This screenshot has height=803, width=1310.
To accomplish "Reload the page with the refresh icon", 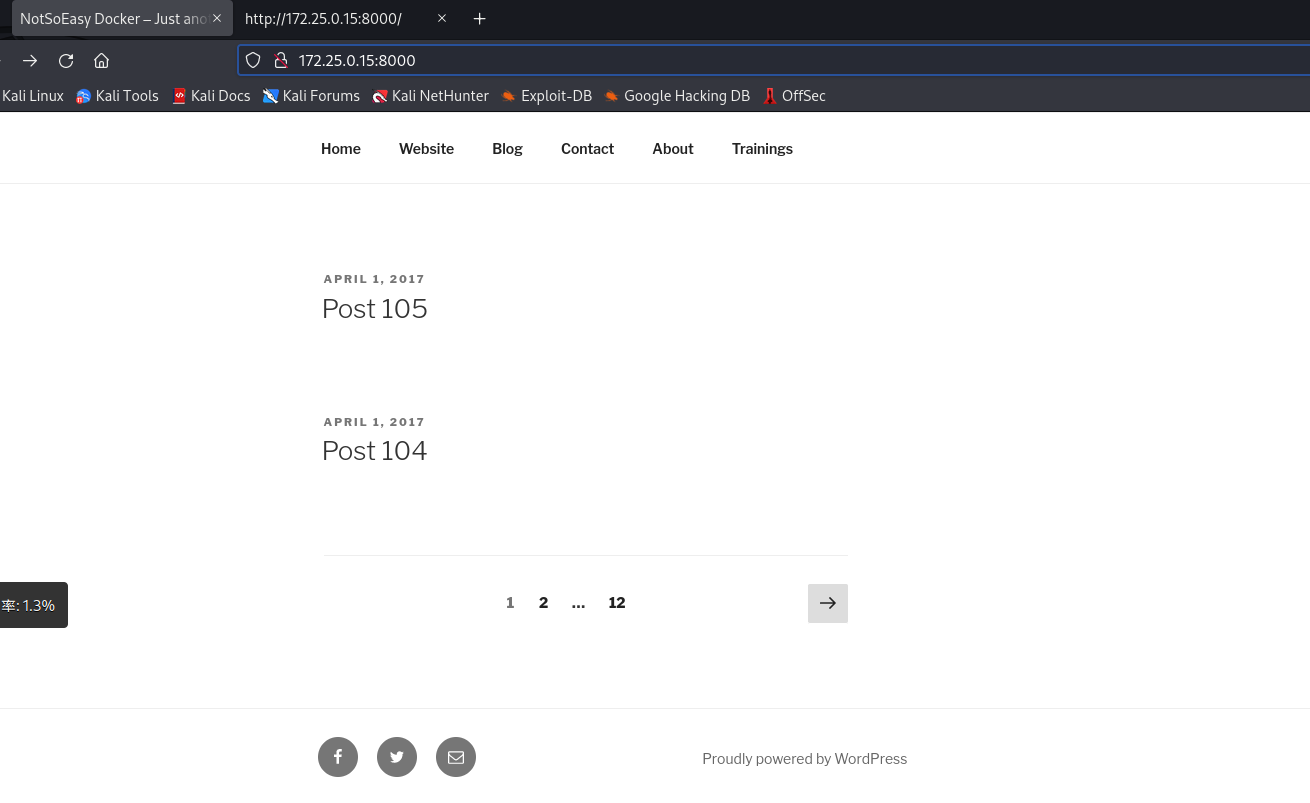I will tap(66, 60).
